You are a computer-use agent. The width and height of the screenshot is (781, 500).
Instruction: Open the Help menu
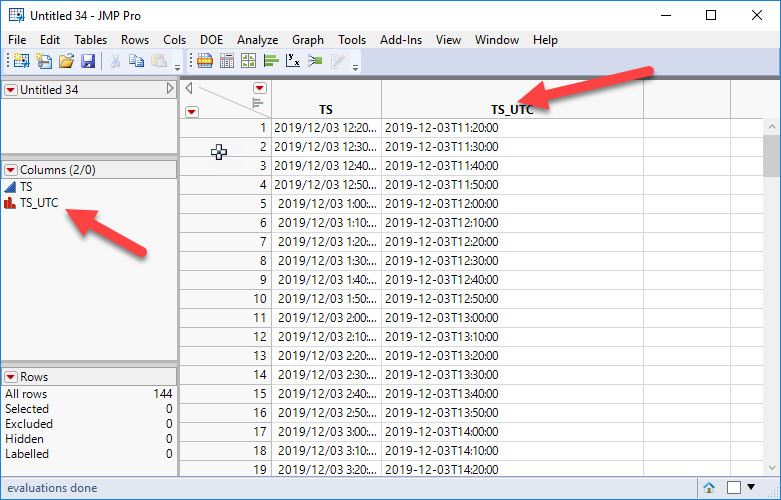pos(545,40)
